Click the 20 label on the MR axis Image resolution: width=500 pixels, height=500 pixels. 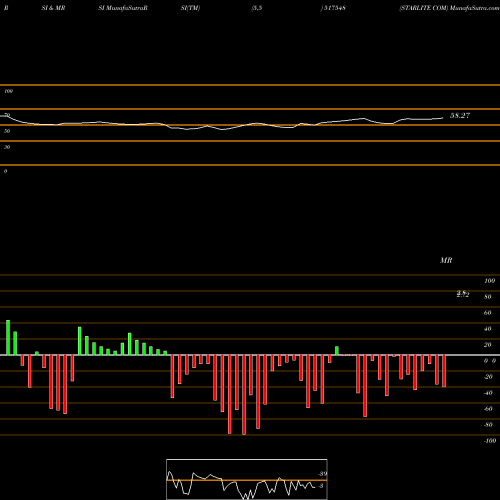pyautogui.click(x=488, y=345)
